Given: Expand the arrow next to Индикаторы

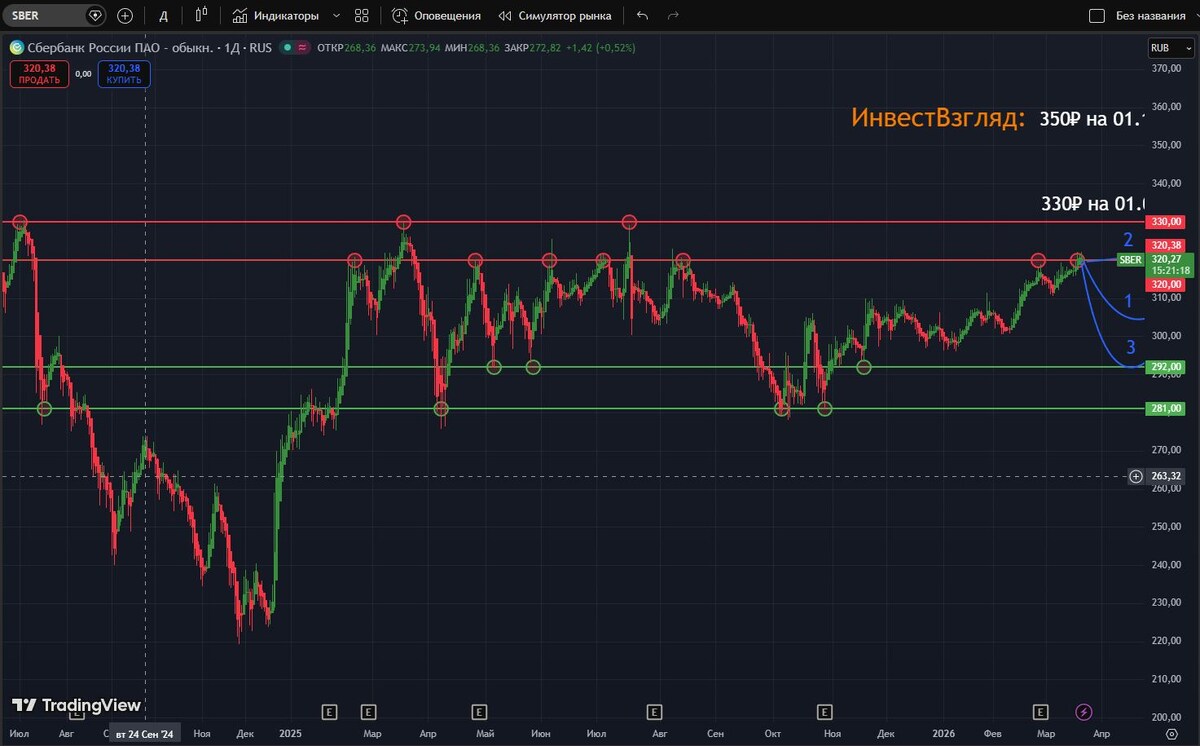Looking at the screenshot, I should (x=336, y=16).
